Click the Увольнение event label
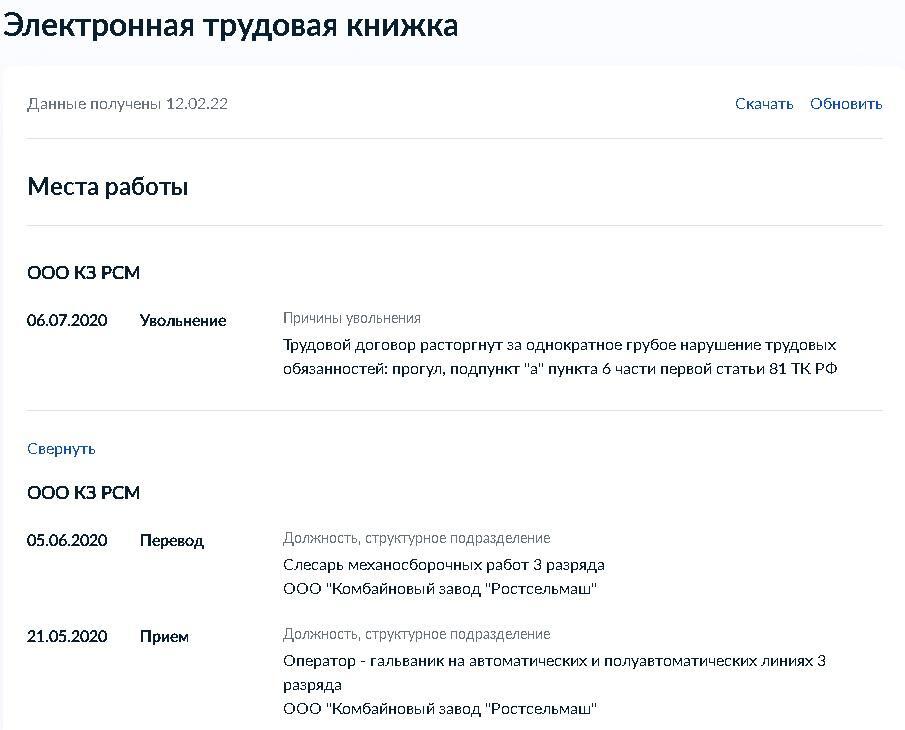The height and width of the screenshot is (730, 905). pyautogui.click(x=183, y=321)
